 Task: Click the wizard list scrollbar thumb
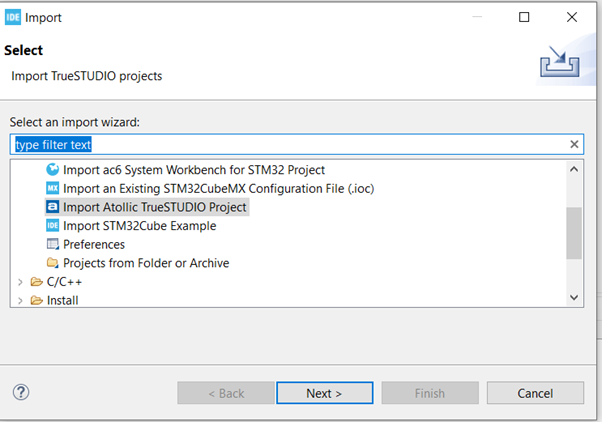(574, 233)
